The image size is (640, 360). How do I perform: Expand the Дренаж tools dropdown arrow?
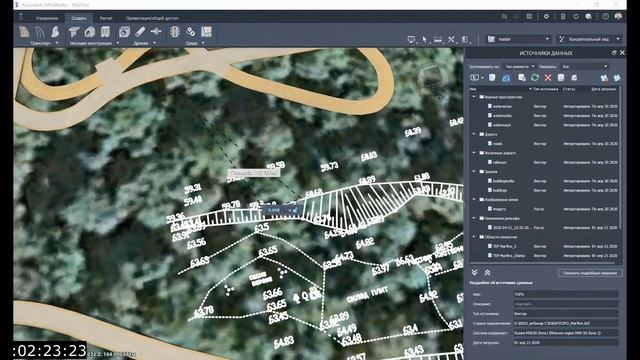click(x=154, y=43)
